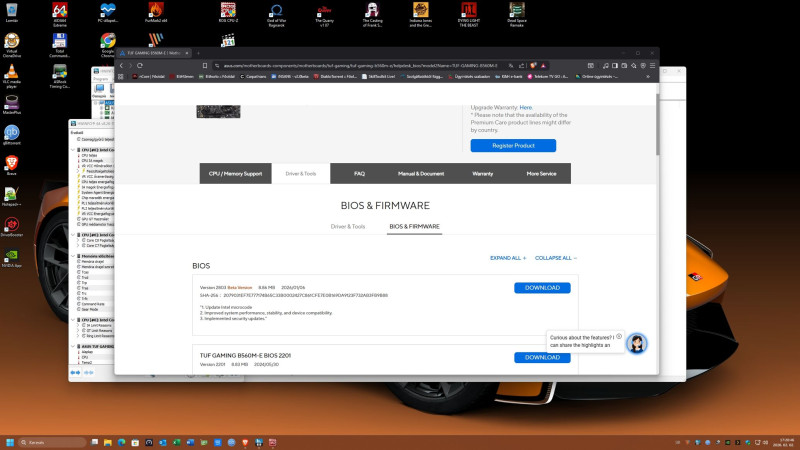Click COLLAPSE ALL - in BIOS section
Image resolution: width=800 pixels, height=450 pixels.
coord(556,258)
